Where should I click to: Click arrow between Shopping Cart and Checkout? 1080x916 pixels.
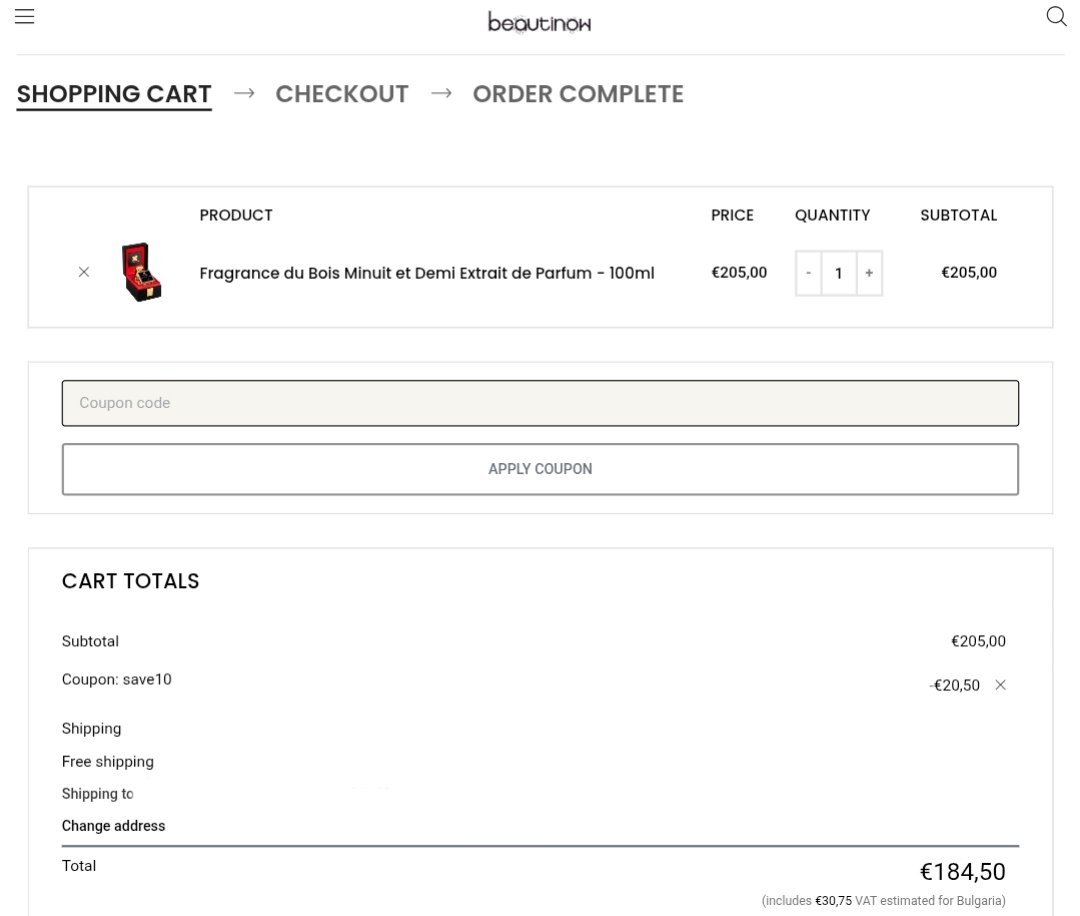coord(244,93)
